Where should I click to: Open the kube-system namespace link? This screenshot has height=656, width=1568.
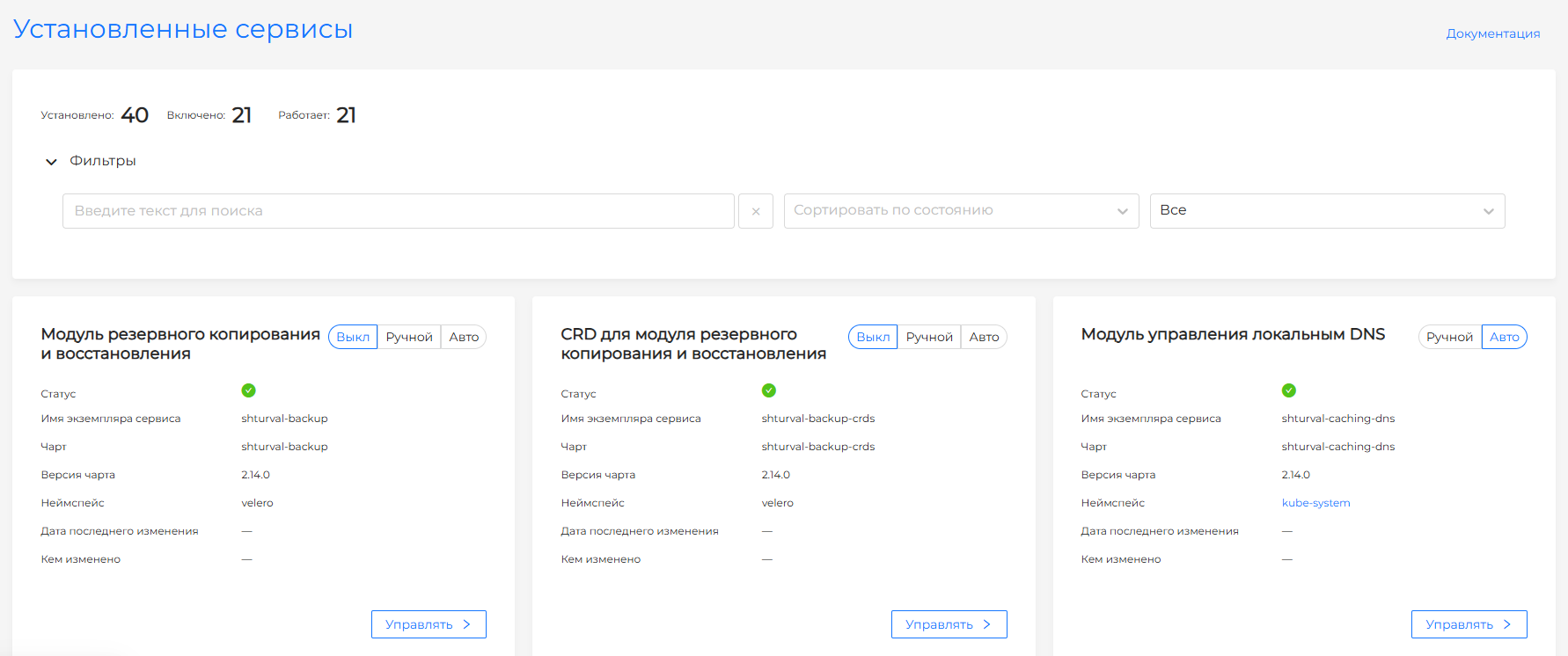1315,503
